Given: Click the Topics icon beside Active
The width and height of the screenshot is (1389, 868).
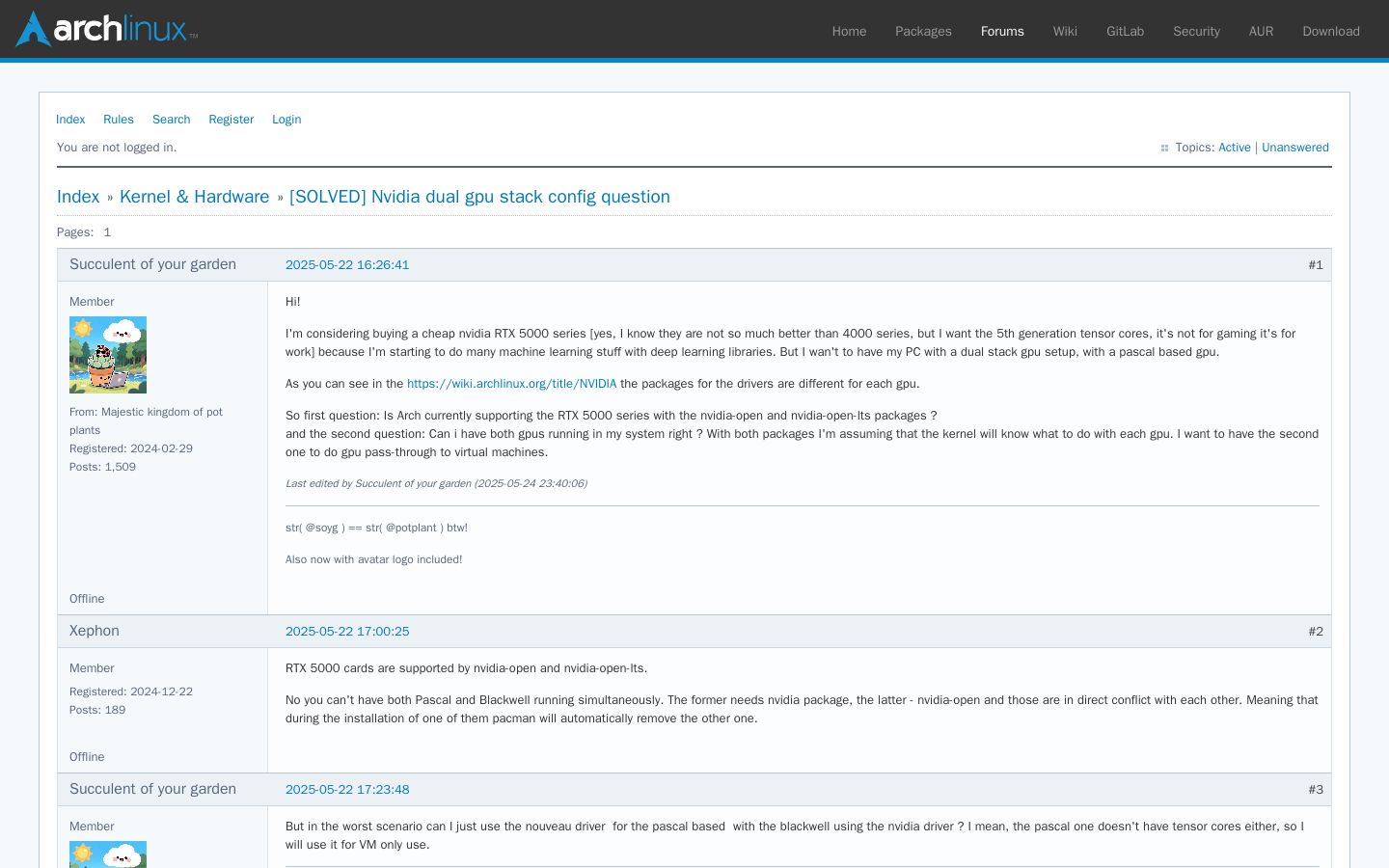Looking at the screenshot, I should [x=1164, y=149].
